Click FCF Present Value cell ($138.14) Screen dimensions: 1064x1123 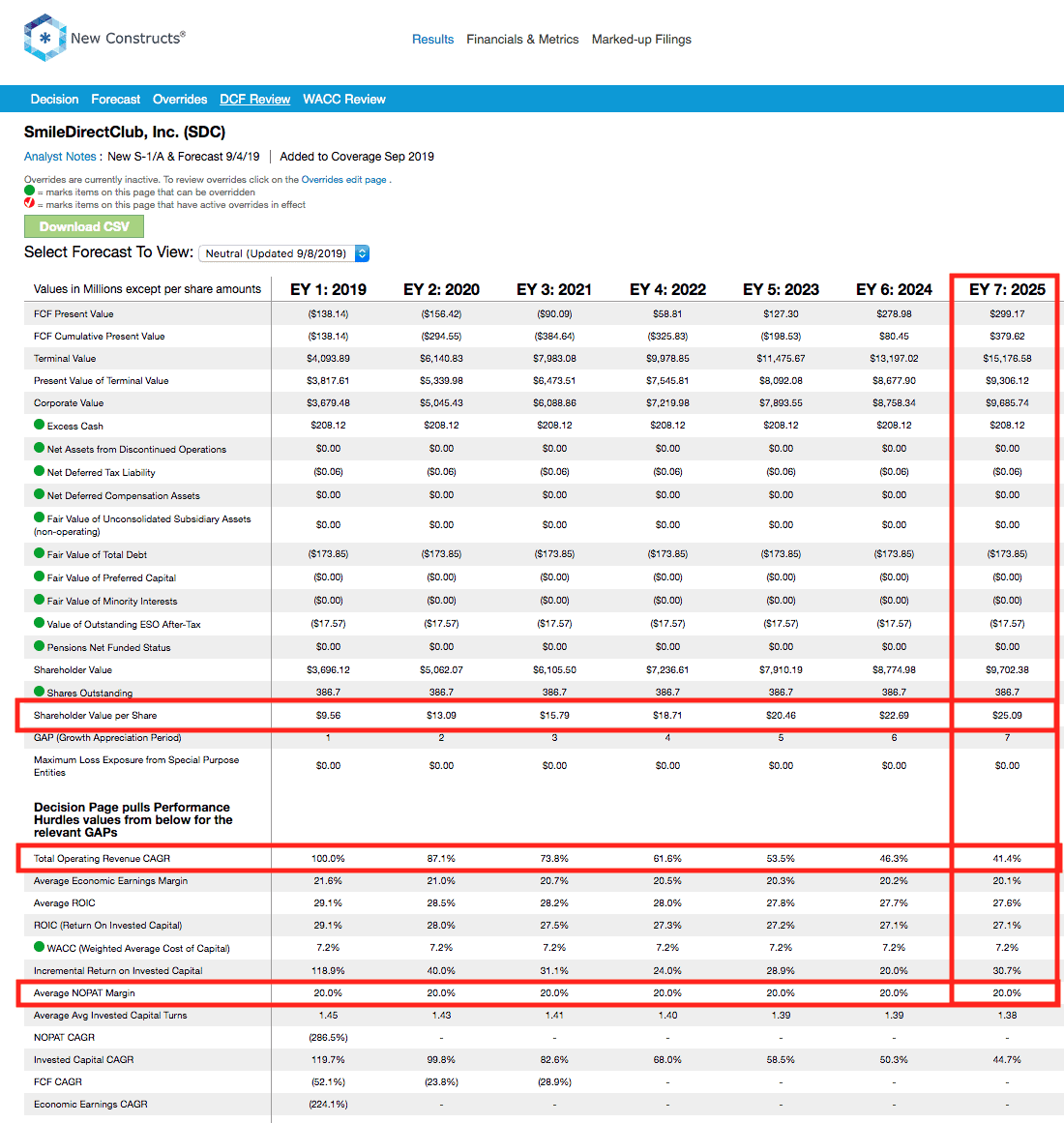click(328, 313)
